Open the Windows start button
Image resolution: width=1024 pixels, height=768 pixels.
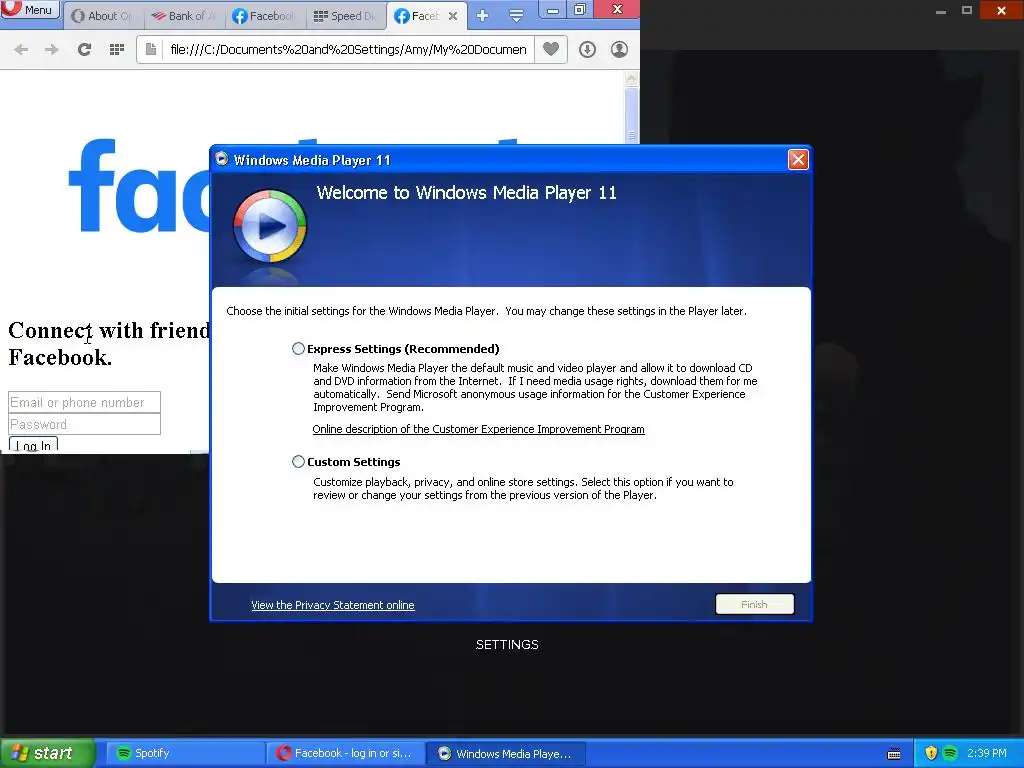coord(46,753)
